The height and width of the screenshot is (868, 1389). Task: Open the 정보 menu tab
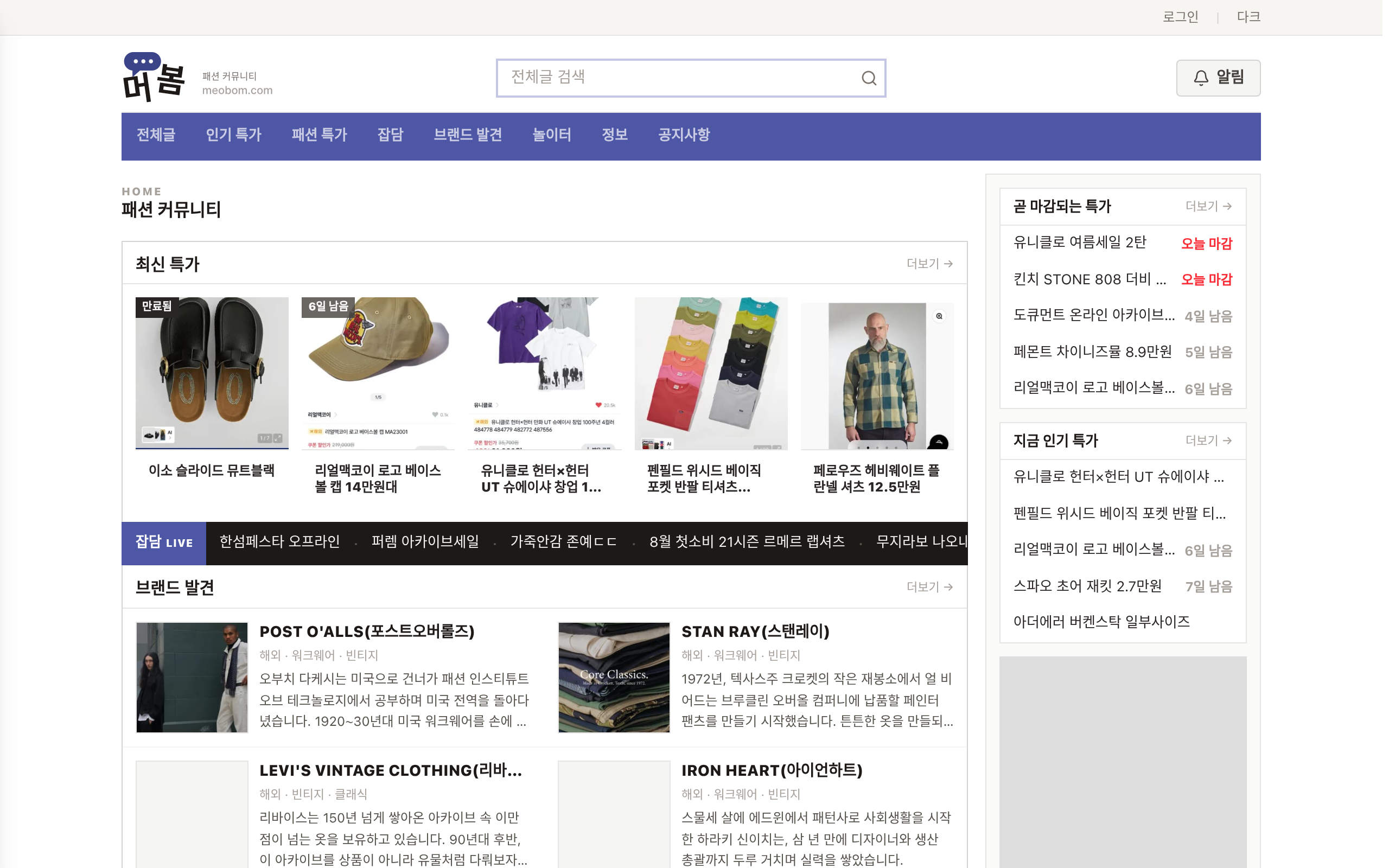click(x=617, y=136)
